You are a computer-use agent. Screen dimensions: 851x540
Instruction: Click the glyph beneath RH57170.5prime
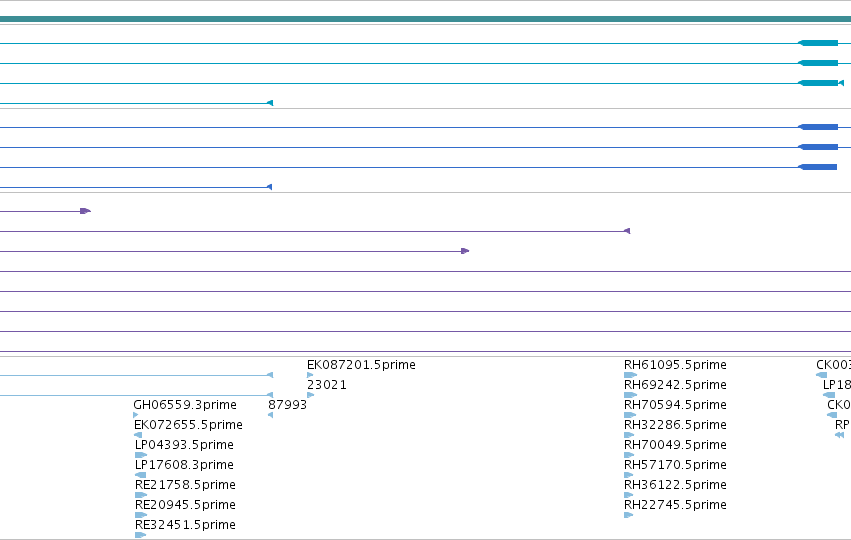pos(628,475)
